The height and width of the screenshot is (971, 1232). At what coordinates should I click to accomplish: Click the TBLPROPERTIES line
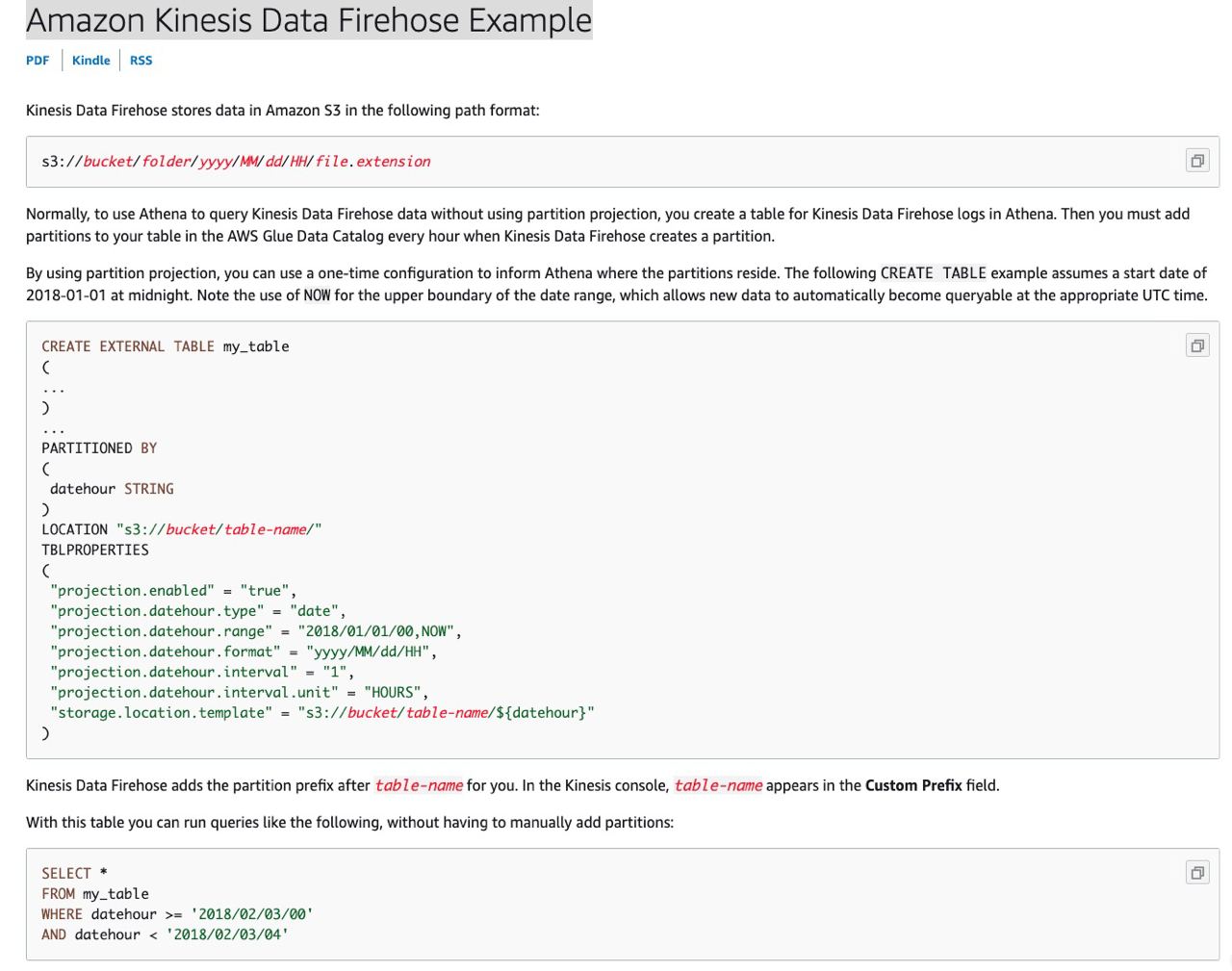[95, 549]
